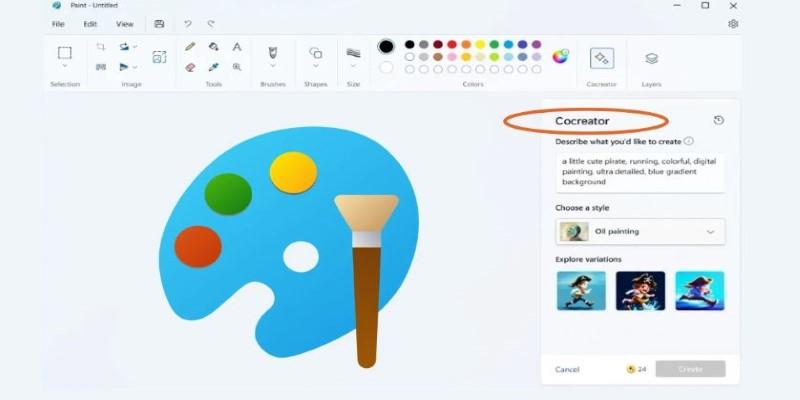This screenshot has width=800, height=400.
Task: Select the Magnifier zoom tool
Action: (x=237, y=67)
